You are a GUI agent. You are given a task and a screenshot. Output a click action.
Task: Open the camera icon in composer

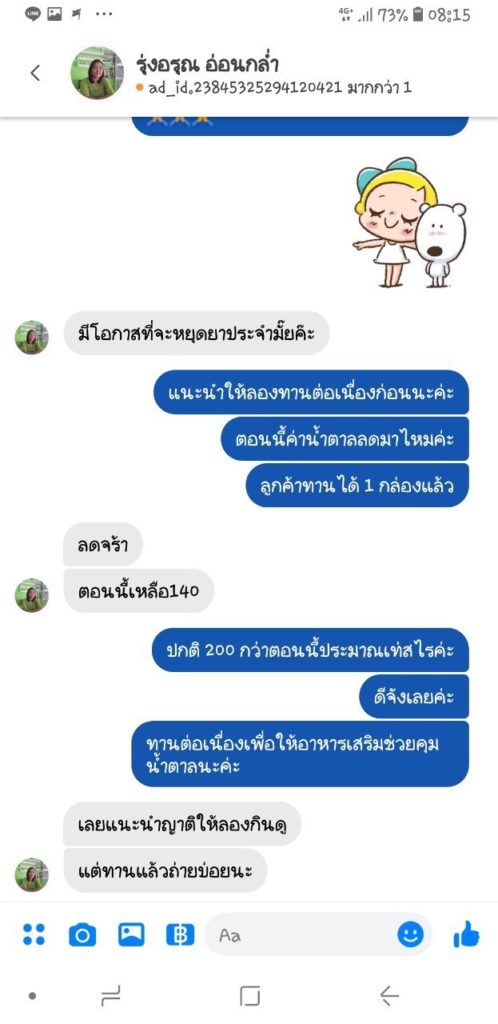[82, 935]
